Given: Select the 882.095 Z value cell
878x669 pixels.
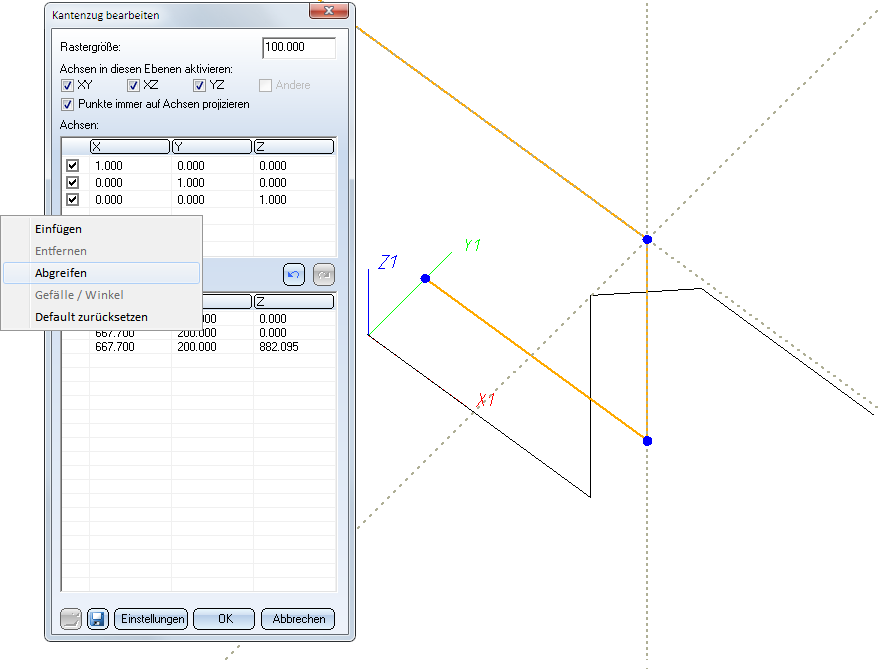Looking at the screenshot, I should point(279,346).
